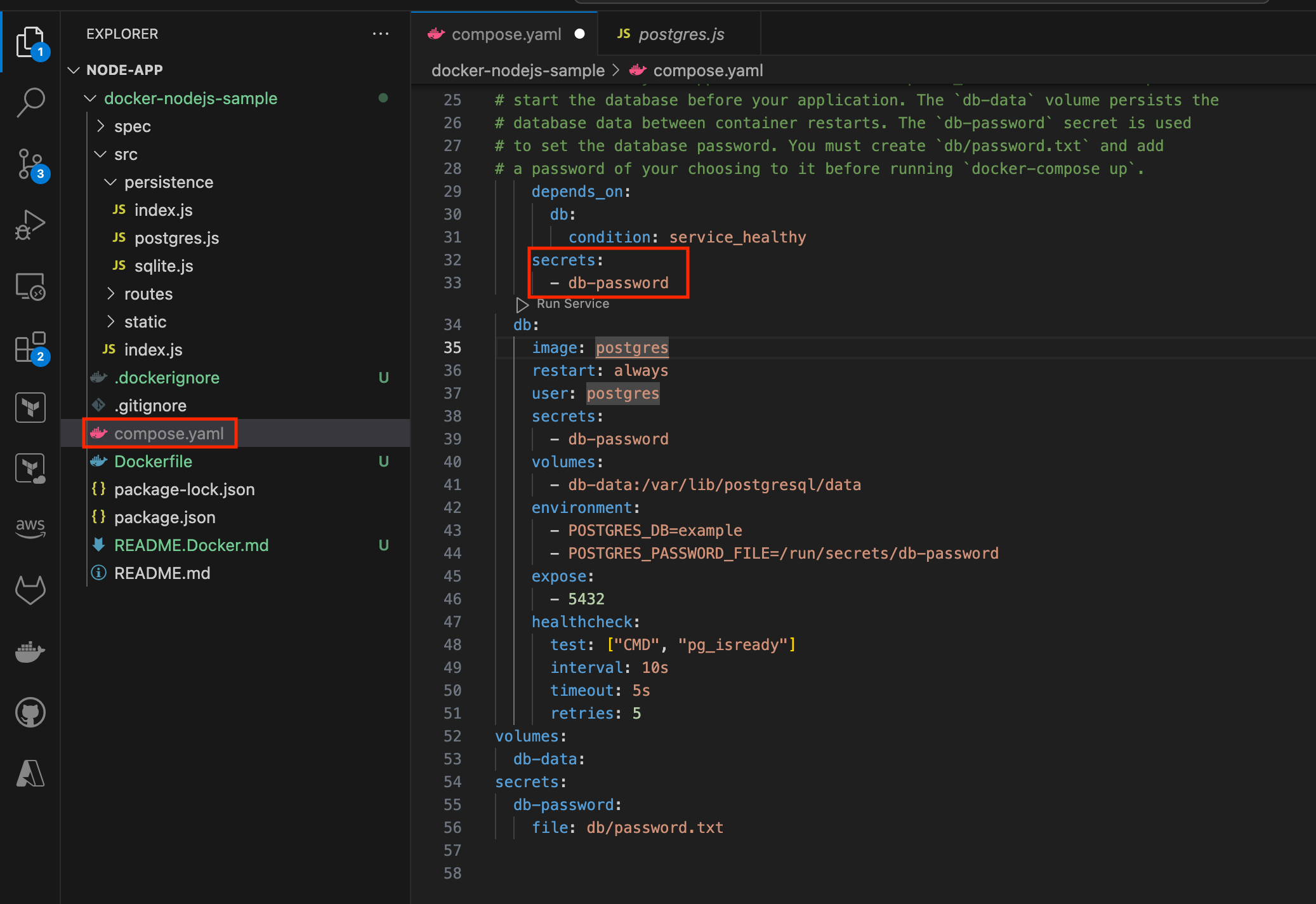Click the 'depends_on:' key

[581, 192]
